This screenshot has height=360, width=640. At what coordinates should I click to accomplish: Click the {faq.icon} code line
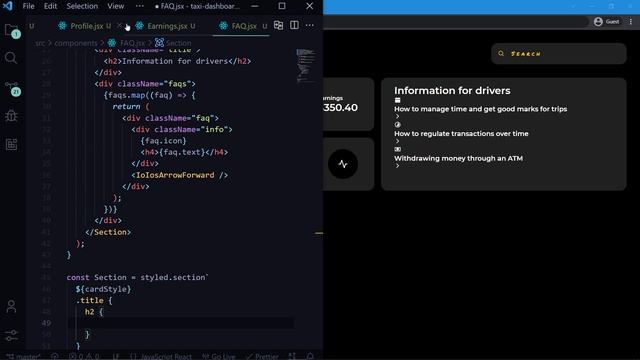pyautogui.click(x=163, y=141)
